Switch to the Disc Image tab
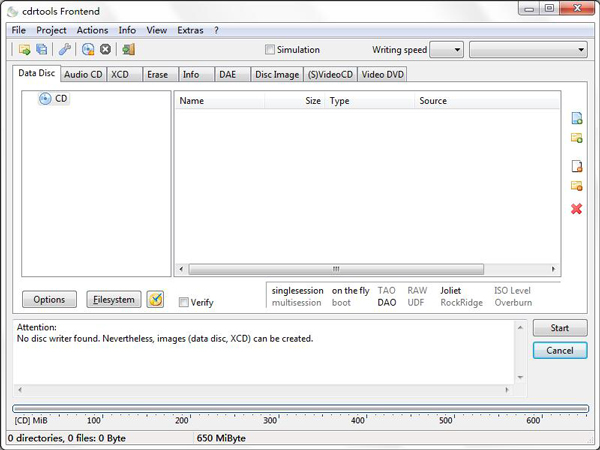 277,75
